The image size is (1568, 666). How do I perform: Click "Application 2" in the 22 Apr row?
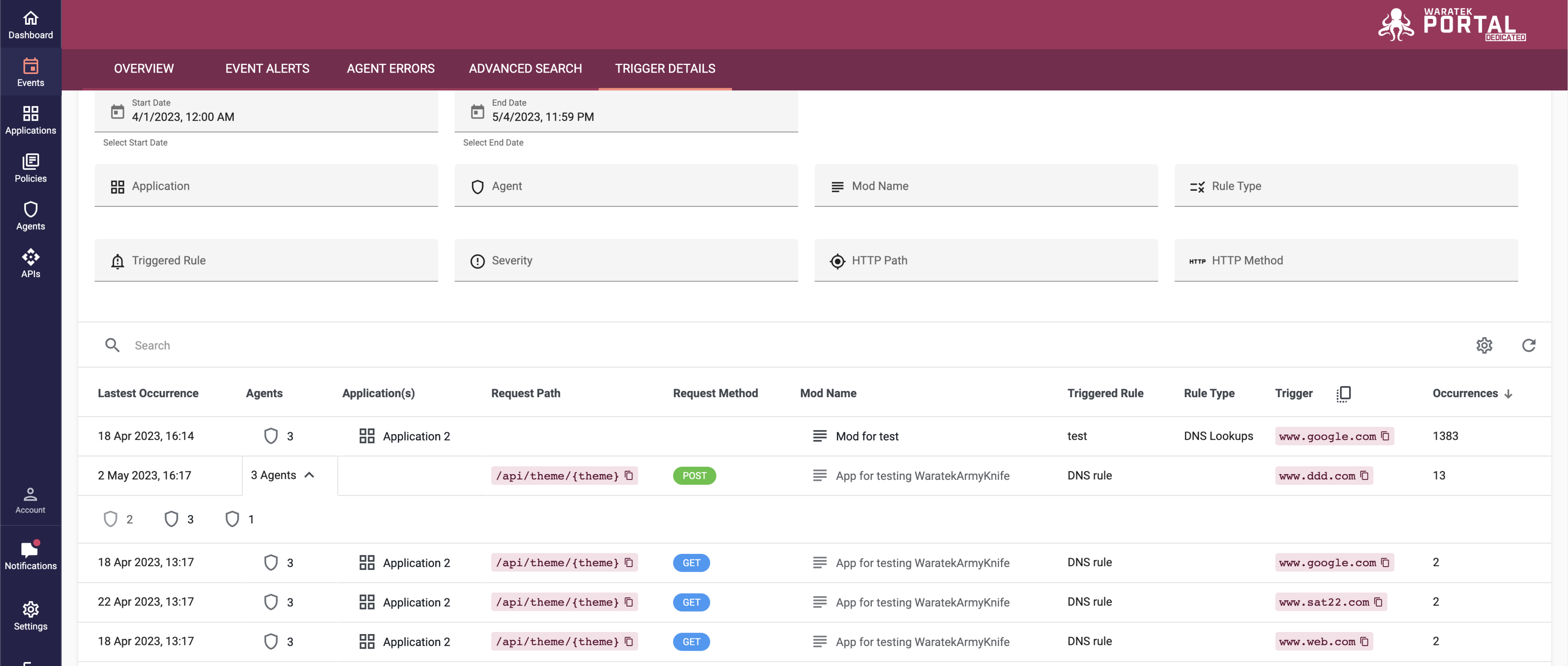(416, 602)
